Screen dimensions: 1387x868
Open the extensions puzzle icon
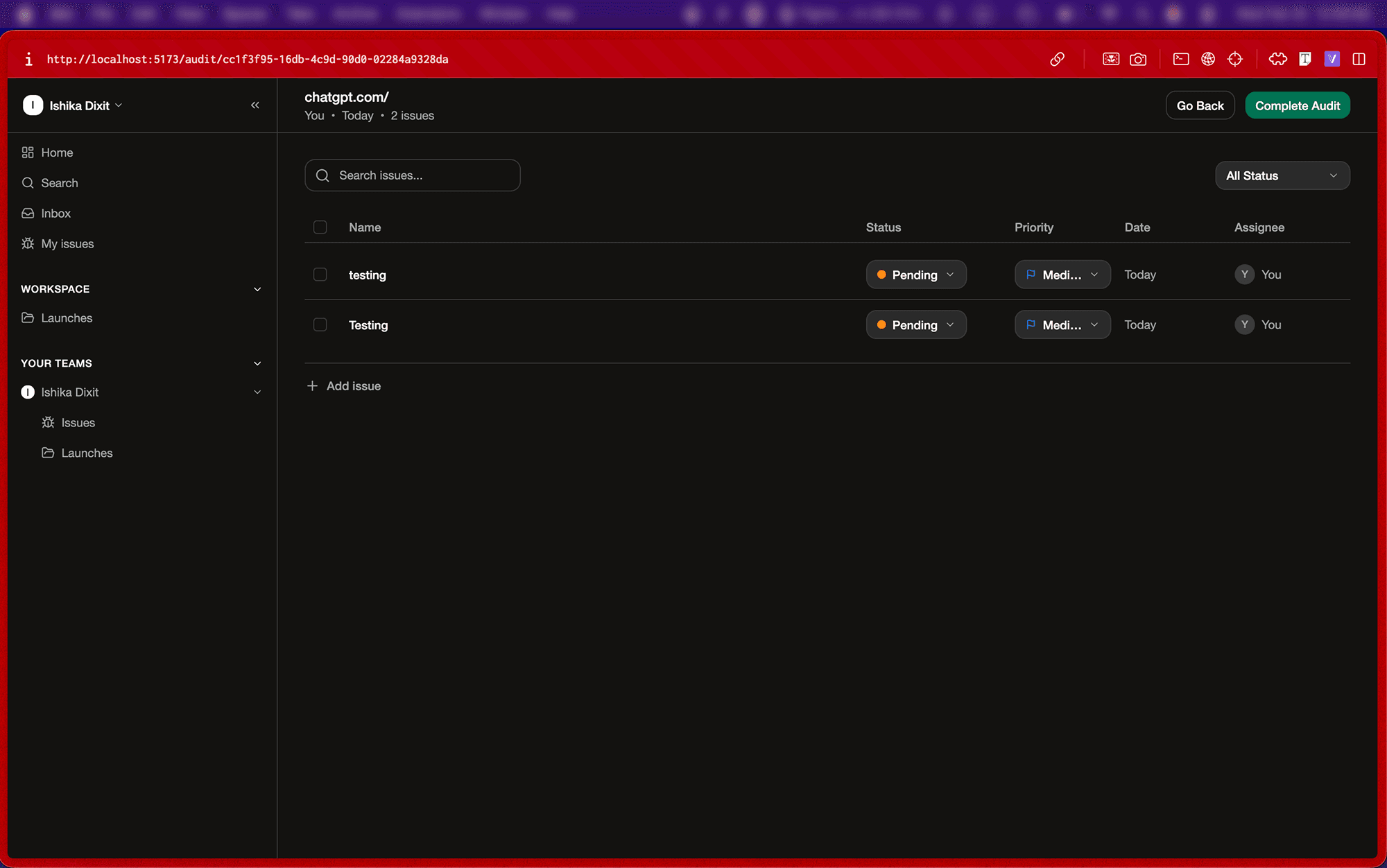point(1278,60)
